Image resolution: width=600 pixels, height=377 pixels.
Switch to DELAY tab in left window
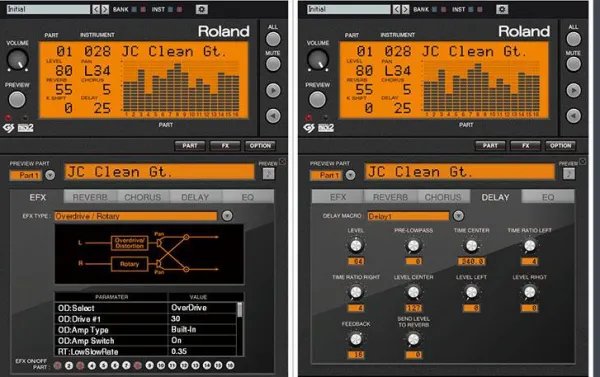pos(195,197)
